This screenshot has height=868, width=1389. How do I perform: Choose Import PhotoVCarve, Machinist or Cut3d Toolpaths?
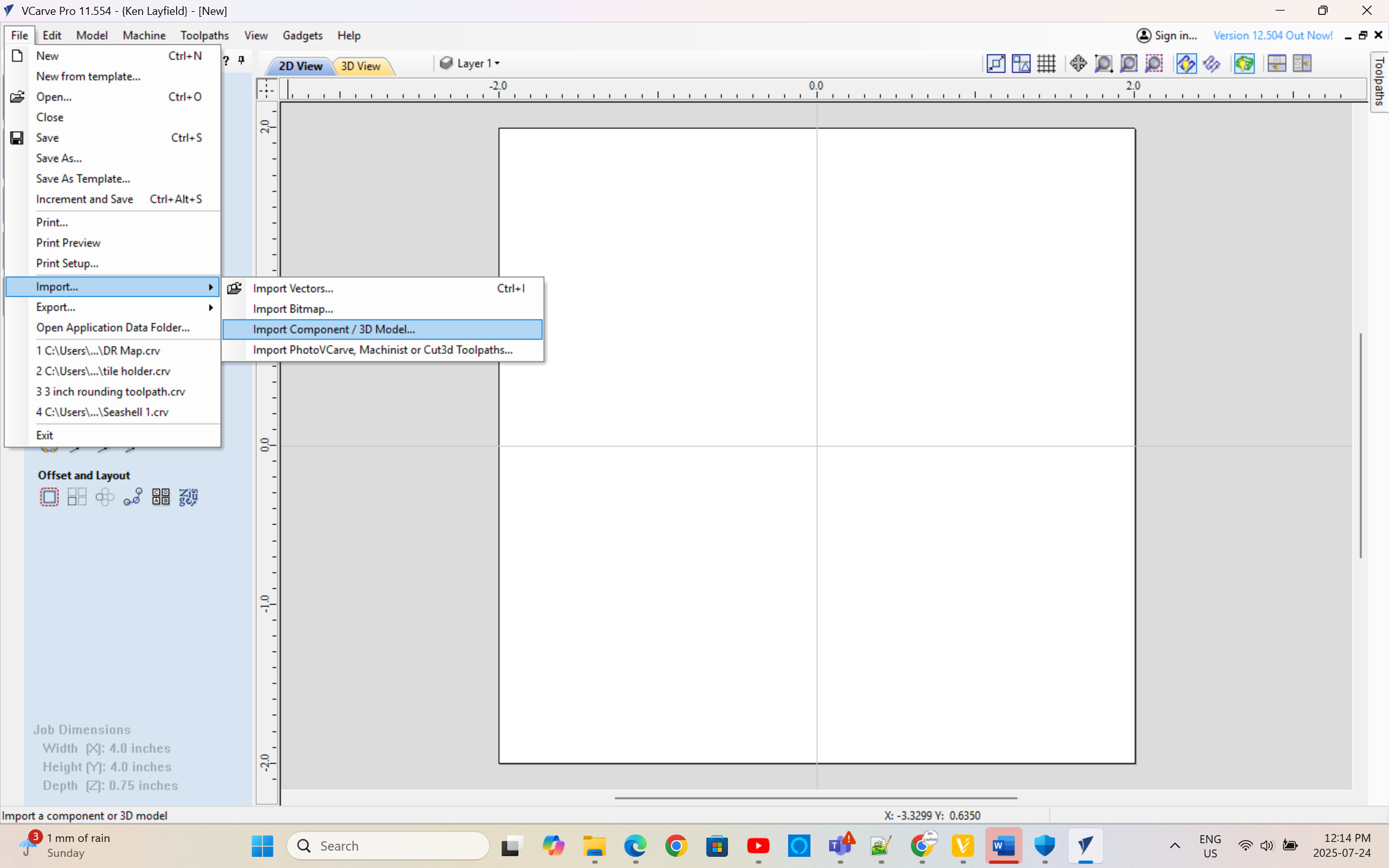383,350
